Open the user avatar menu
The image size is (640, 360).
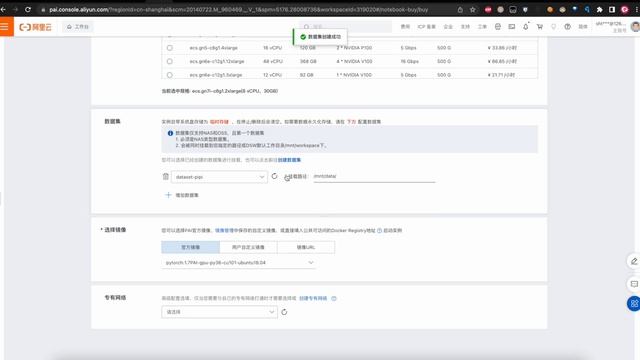tap(635, 27)
